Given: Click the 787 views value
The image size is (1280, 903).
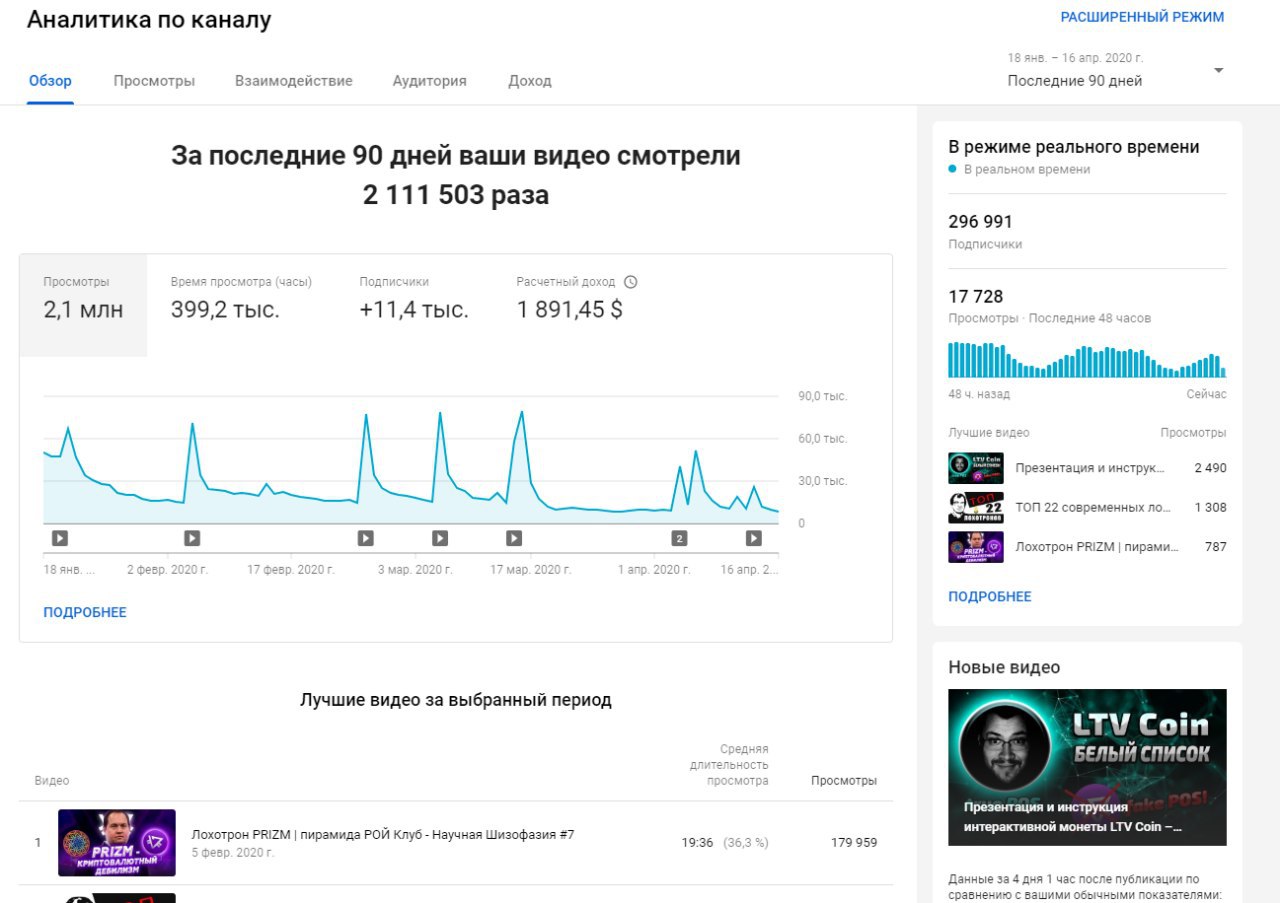Looking at the screenshot, I should pyautogui.click(x=1215, y=547).
